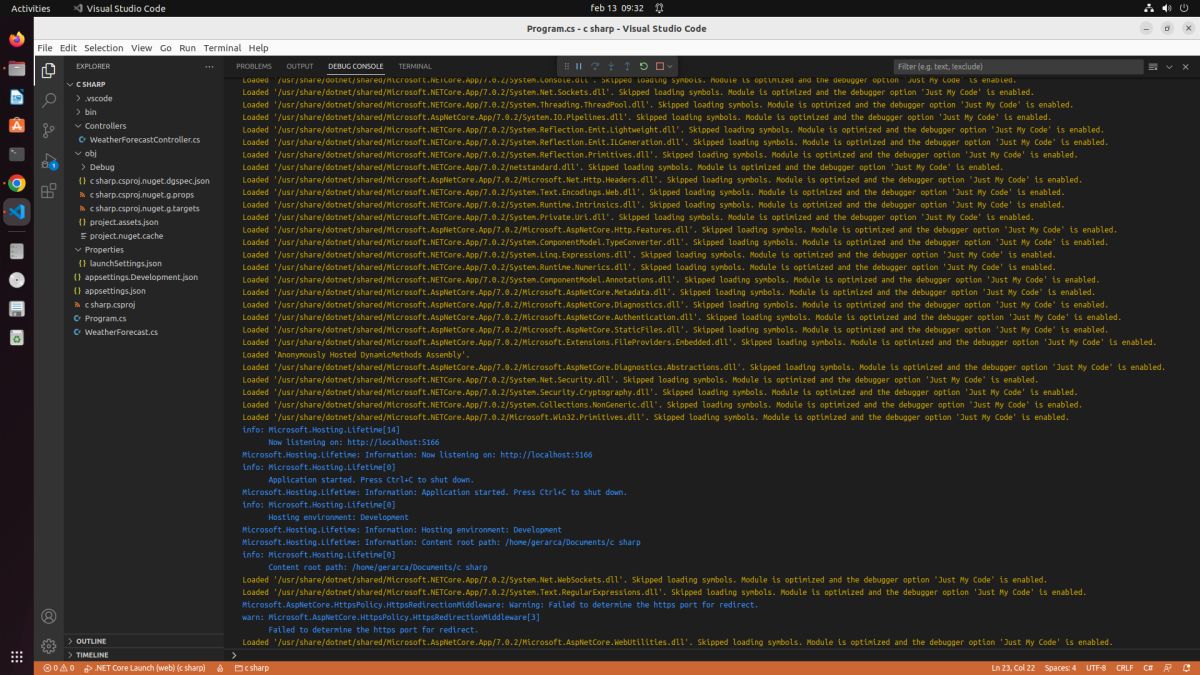Show Applications grid in dock
Image resolution: width=1200 pixels, height=675 pixels.
17,657
